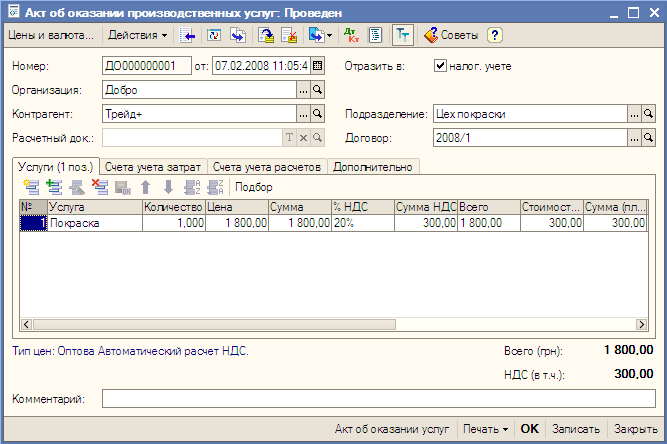
Task: Open the help question mark icon
Action: click(494, 35)
